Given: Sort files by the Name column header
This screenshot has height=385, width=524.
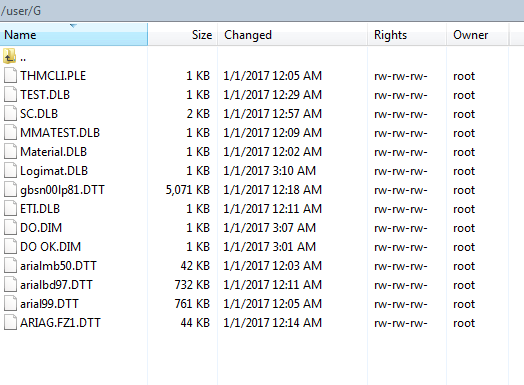Looking at the screenshot, I should [x=74, y=35].
